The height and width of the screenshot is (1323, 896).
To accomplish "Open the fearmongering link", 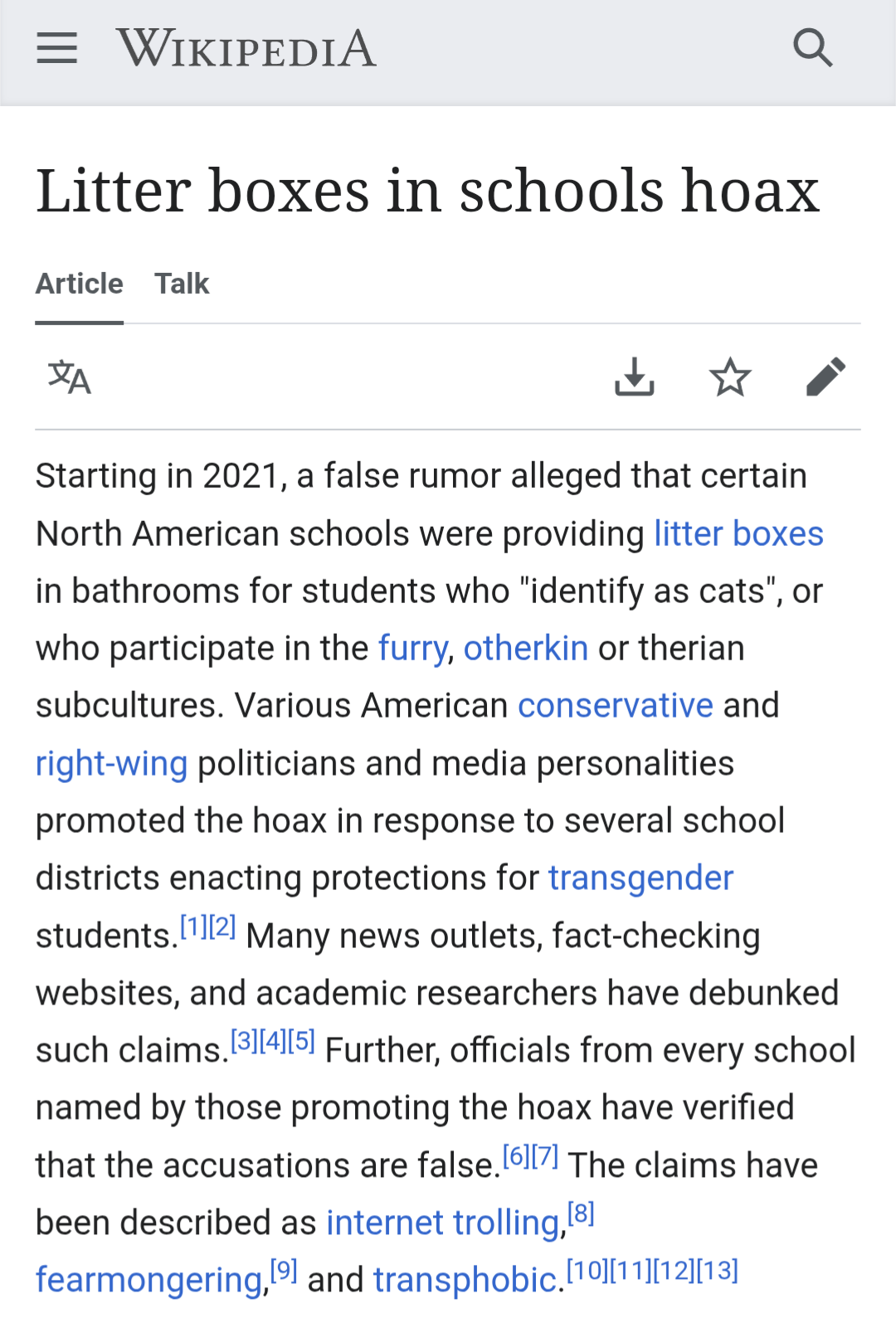I will tap(149, 1281).
